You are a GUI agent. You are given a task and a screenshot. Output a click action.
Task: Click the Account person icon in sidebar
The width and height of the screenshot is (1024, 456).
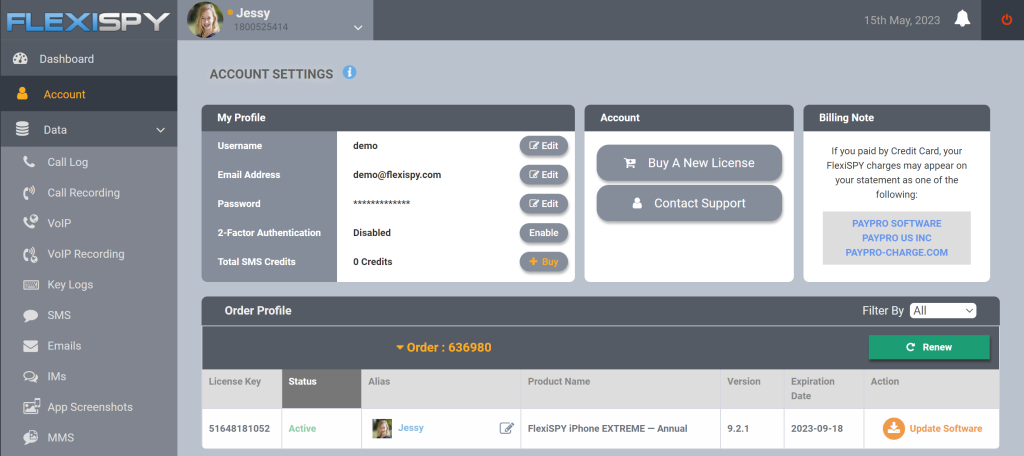(x=23, y=93)
